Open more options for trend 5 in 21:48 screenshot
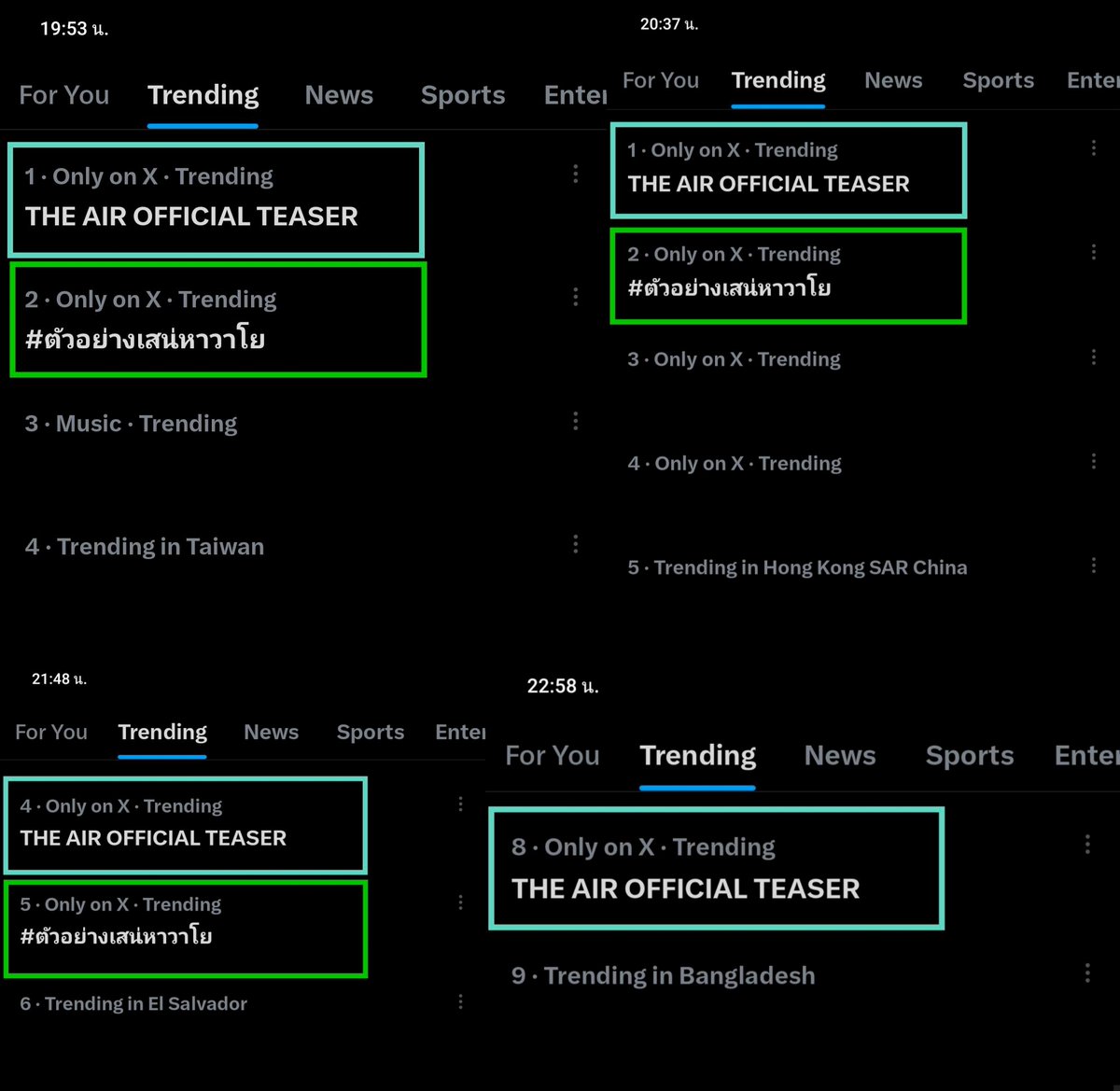The width and height of the screenshot is (1120, 1091). tap(461, 902)
